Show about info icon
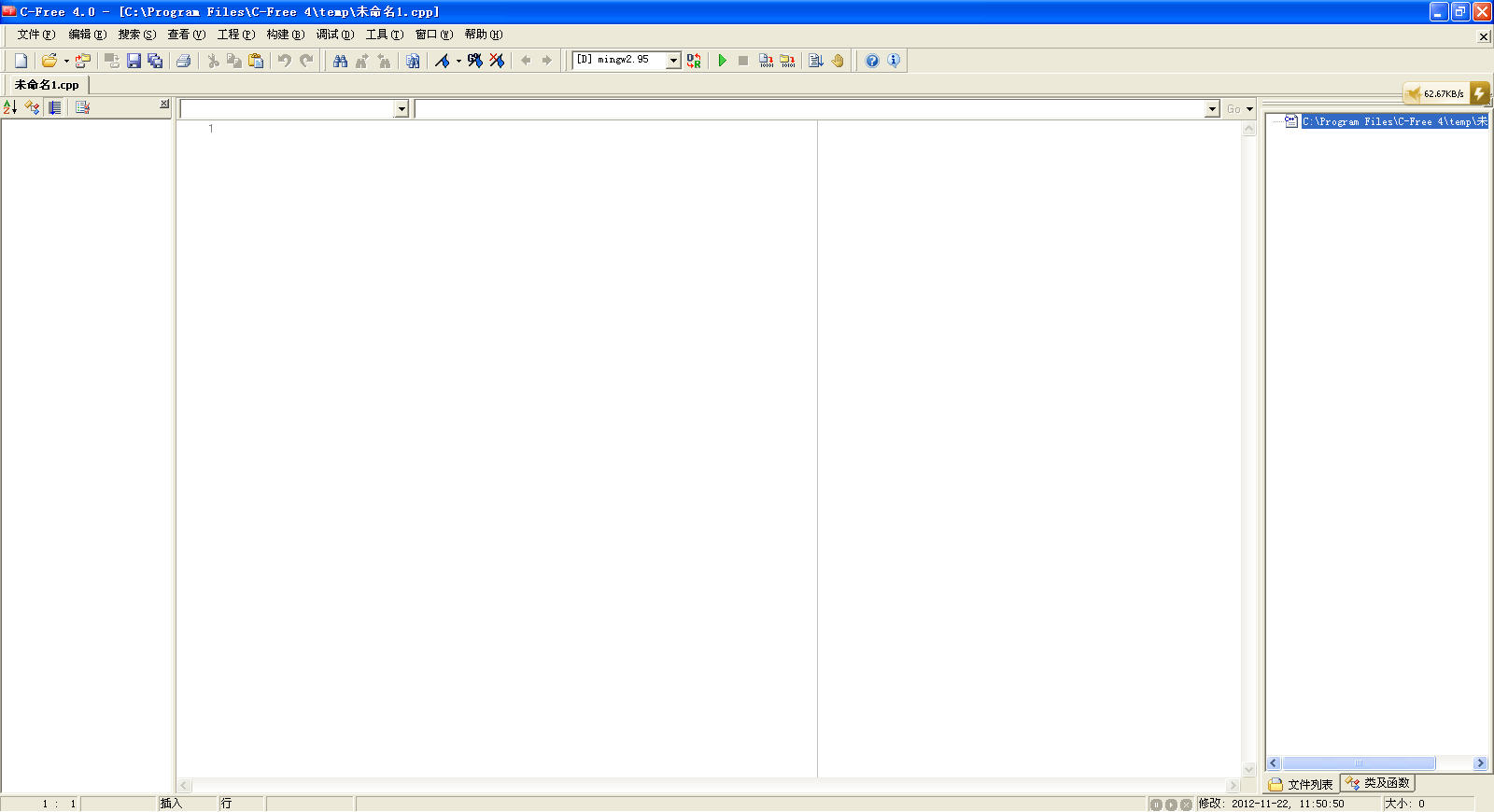 click(894, 61)
